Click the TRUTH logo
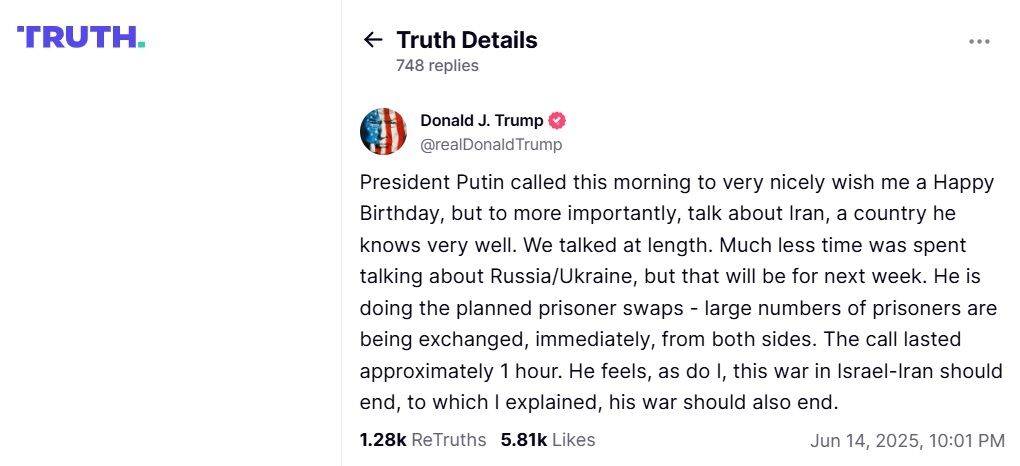The image size is (1020, 466). tap(81, 37)
